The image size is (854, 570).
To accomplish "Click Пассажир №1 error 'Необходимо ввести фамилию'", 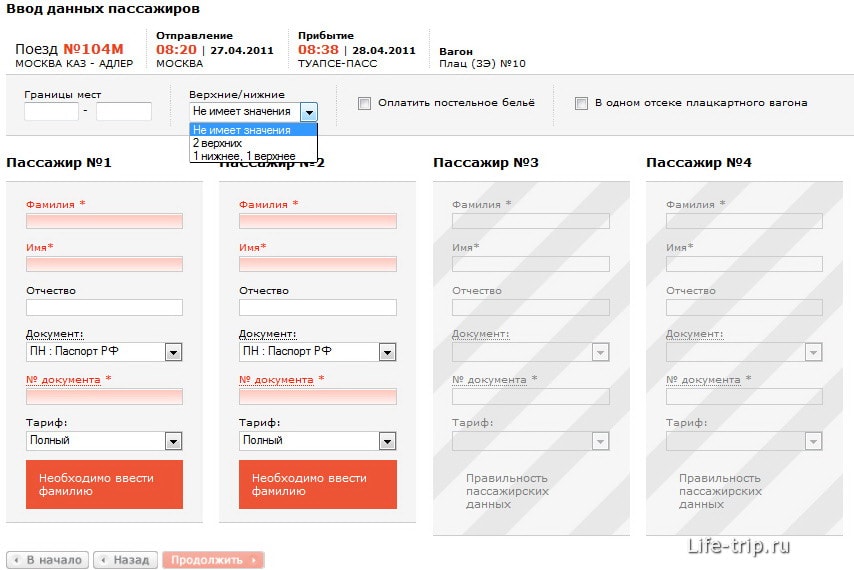I will pyautogui.click(x=104, y=485).
